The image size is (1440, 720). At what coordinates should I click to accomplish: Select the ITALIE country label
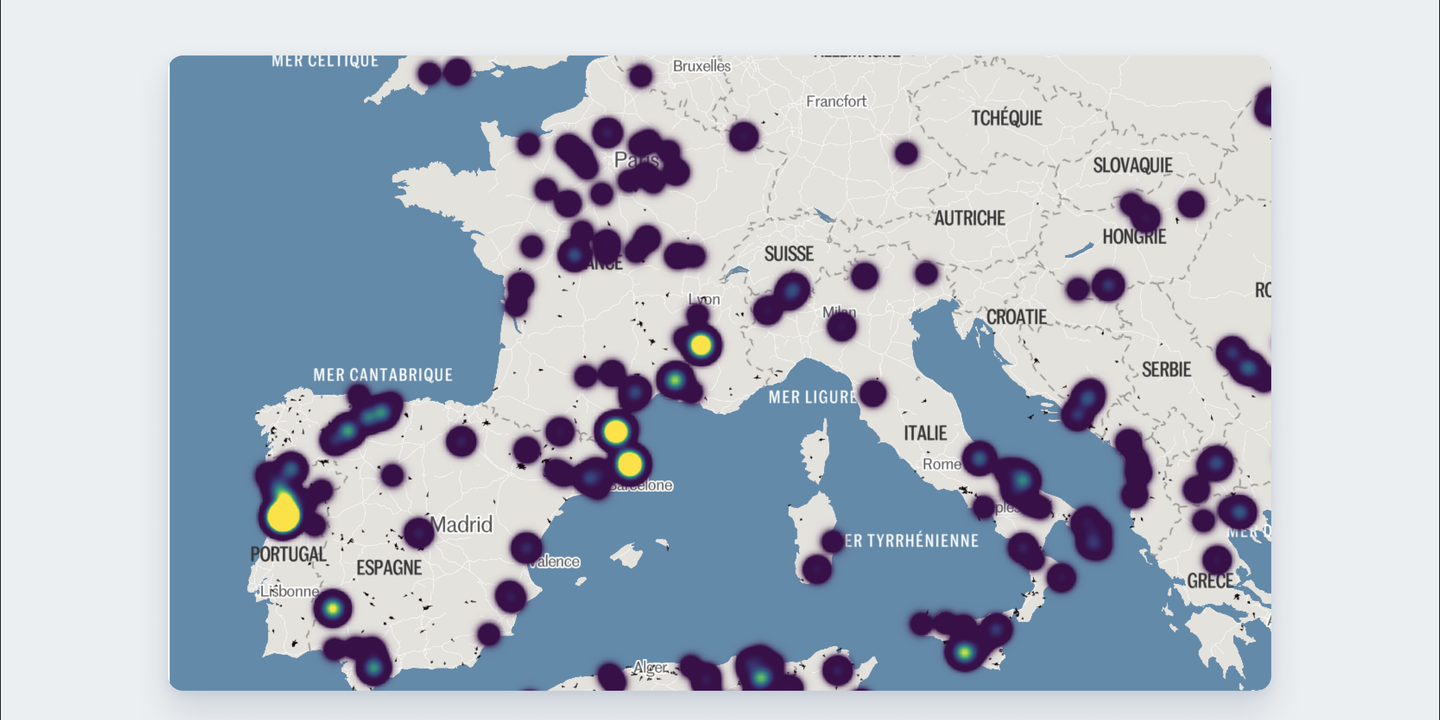925,433
